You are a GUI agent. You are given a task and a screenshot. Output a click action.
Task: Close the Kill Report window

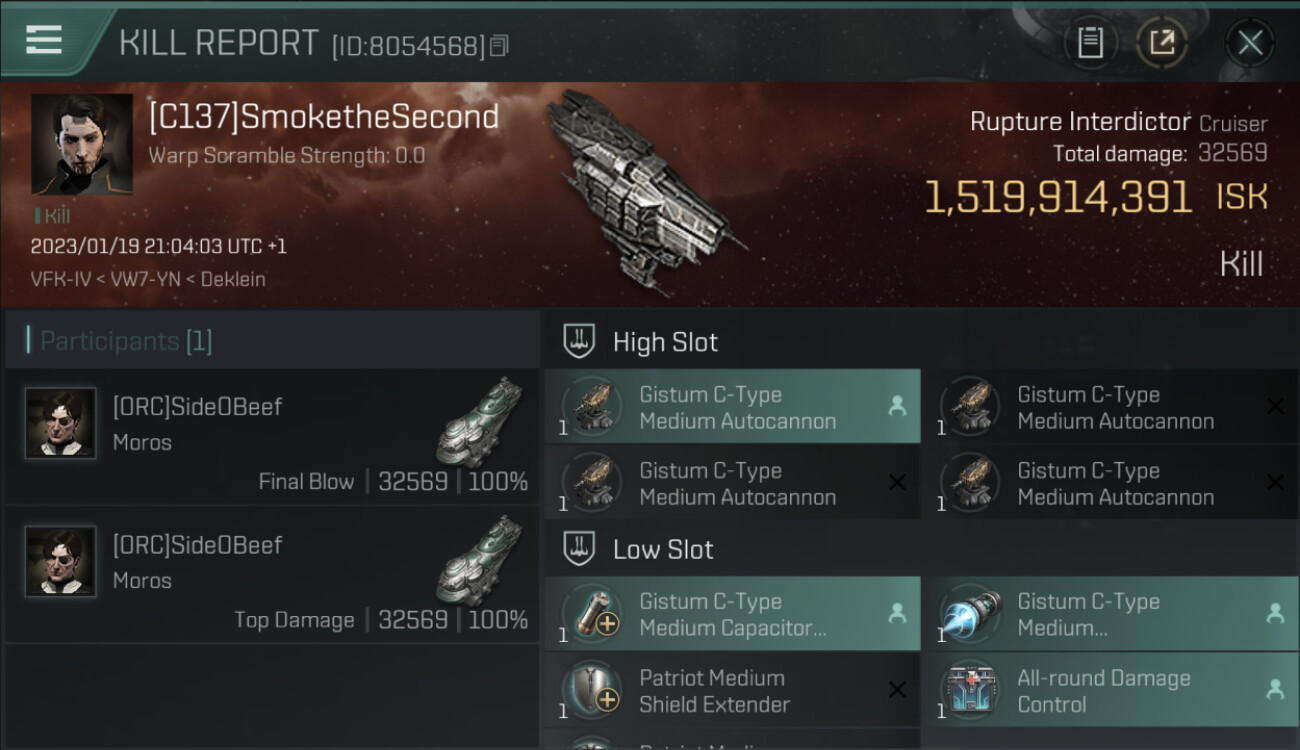click(x=1250, y=43)
